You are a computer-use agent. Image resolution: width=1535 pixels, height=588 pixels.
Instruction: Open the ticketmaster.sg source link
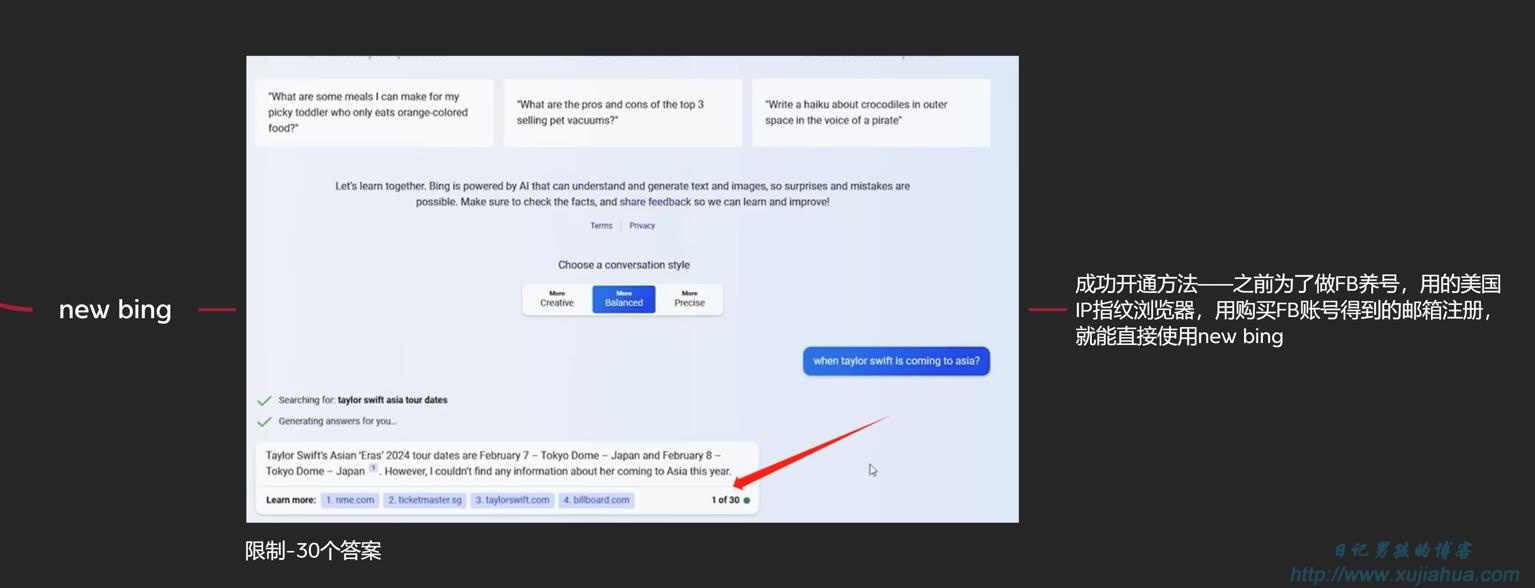click(425, 500)
